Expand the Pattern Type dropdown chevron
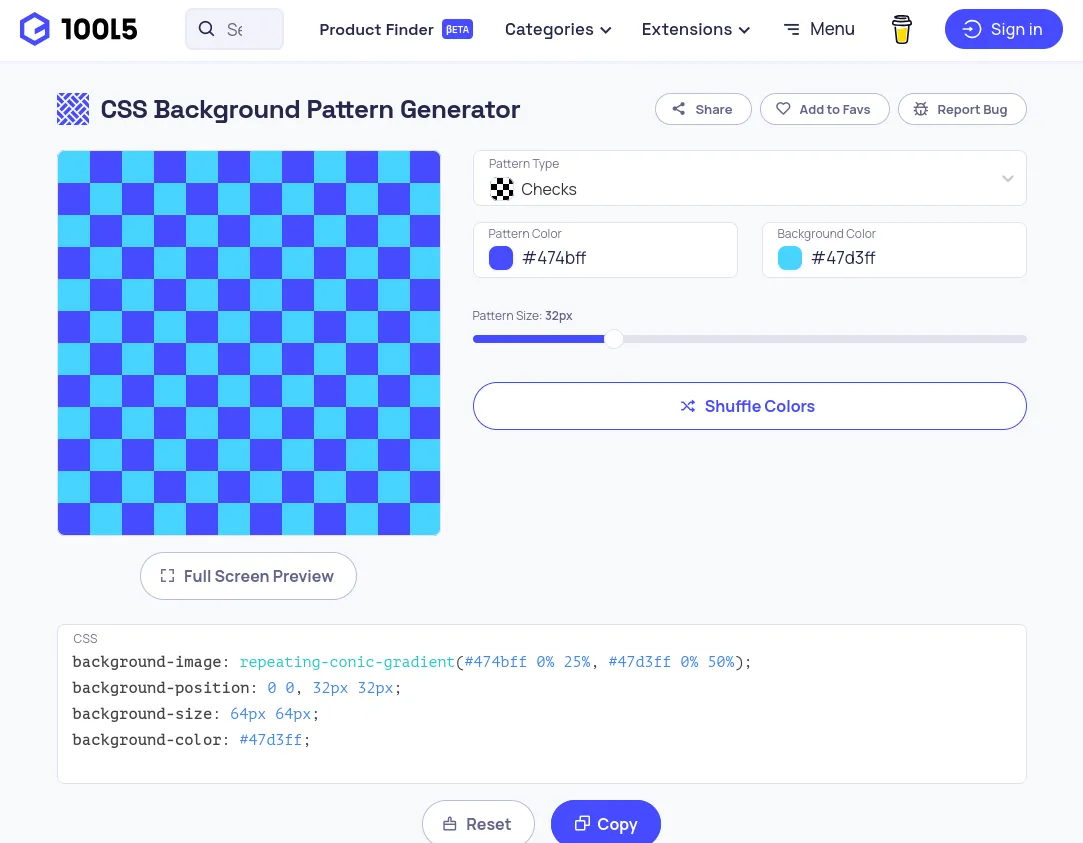The height and width of the screenshot is (843, 1083). click(x=1008, y=178)
